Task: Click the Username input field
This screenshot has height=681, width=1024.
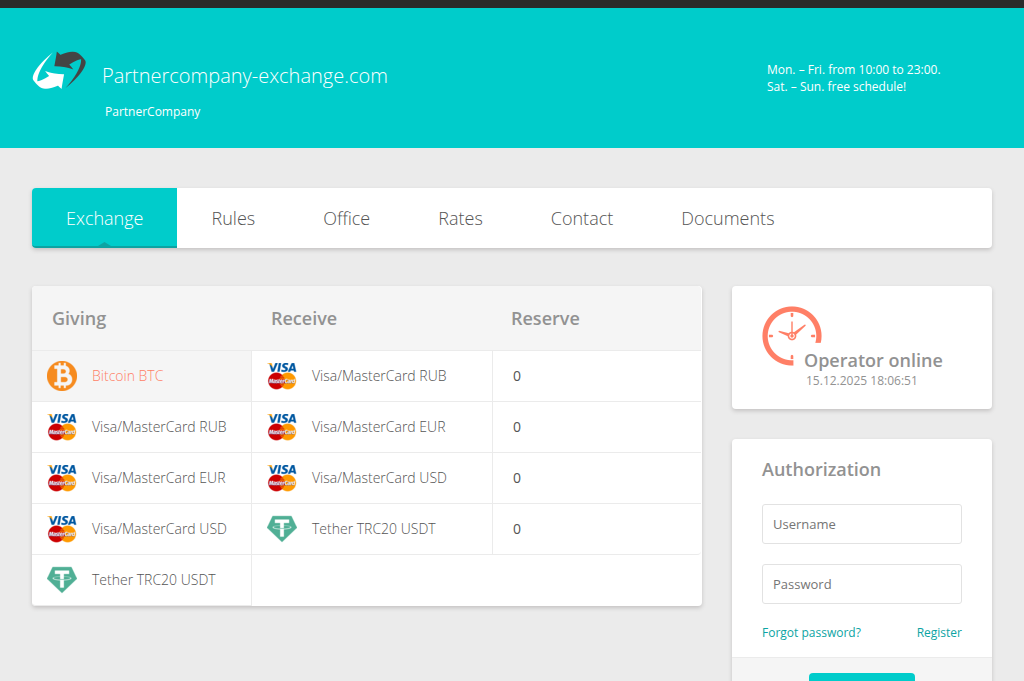Action: [861, 524]
